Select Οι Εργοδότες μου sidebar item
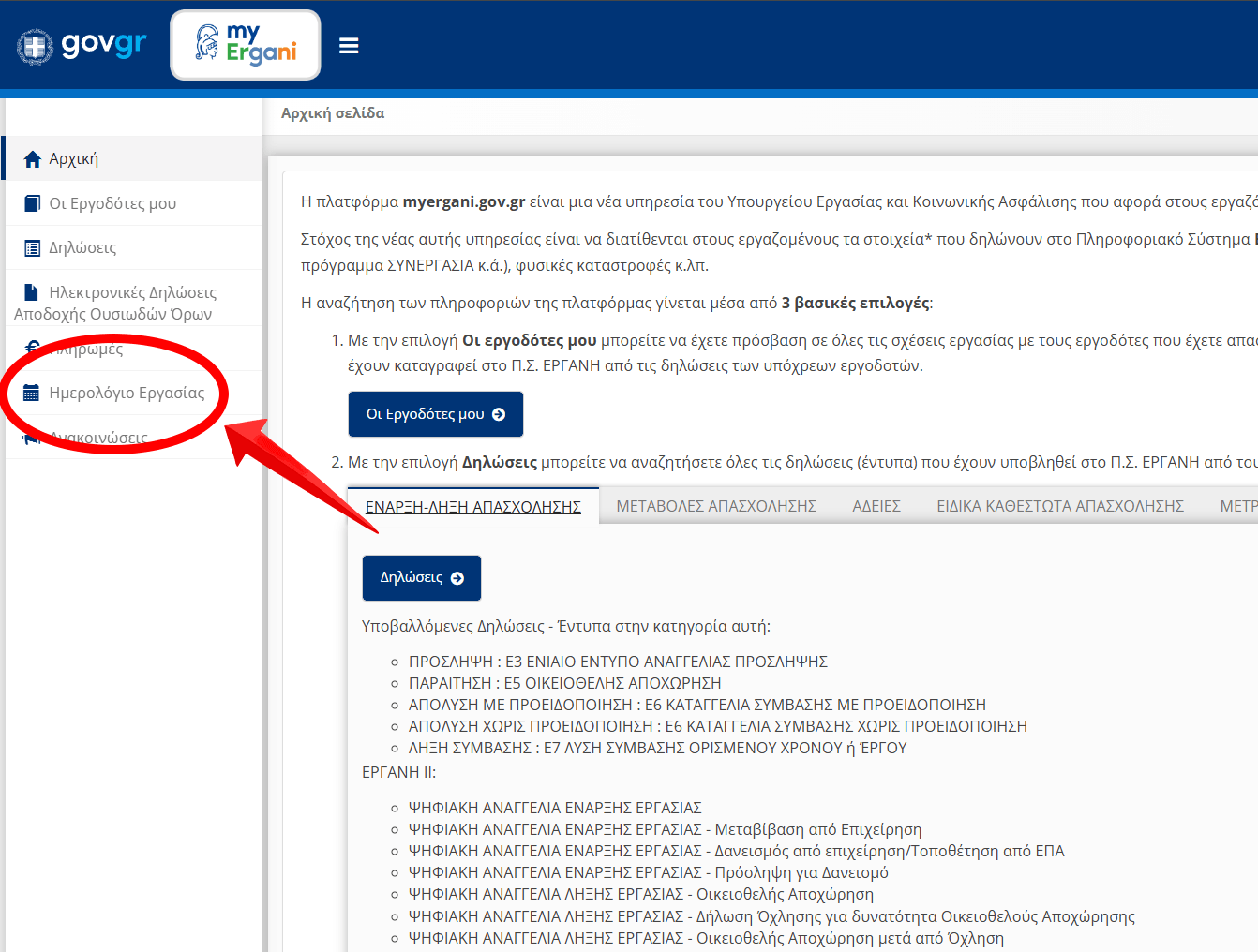 click(112, 203)
